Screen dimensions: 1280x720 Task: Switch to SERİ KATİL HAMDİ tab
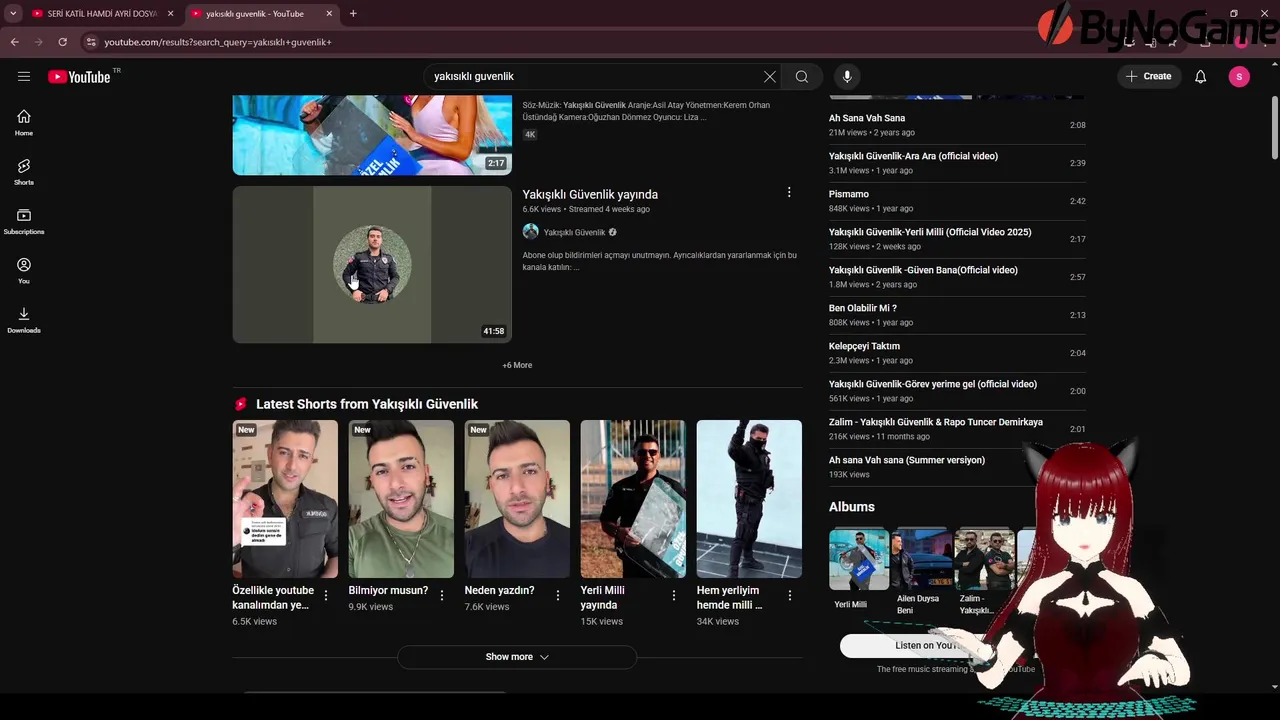(x=102, y=13)
